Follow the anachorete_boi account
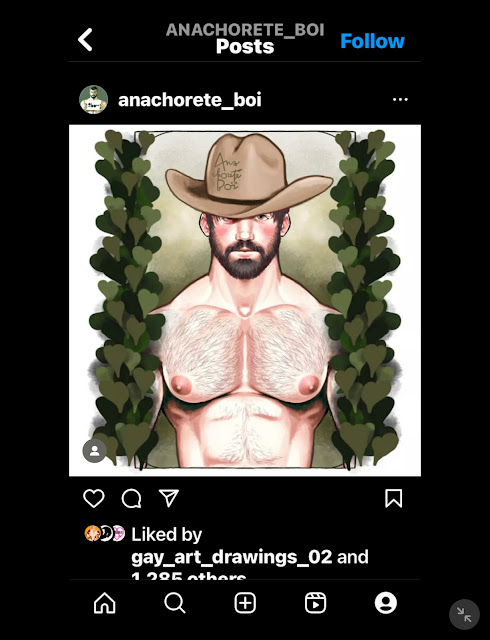This screenshot has height=640, width=490. click(372, 41)
